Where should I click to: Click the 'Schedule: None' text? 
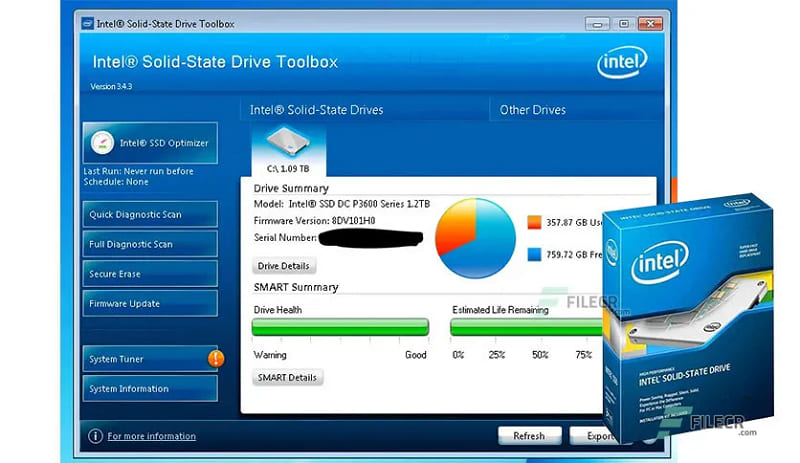tap(116, 182)
